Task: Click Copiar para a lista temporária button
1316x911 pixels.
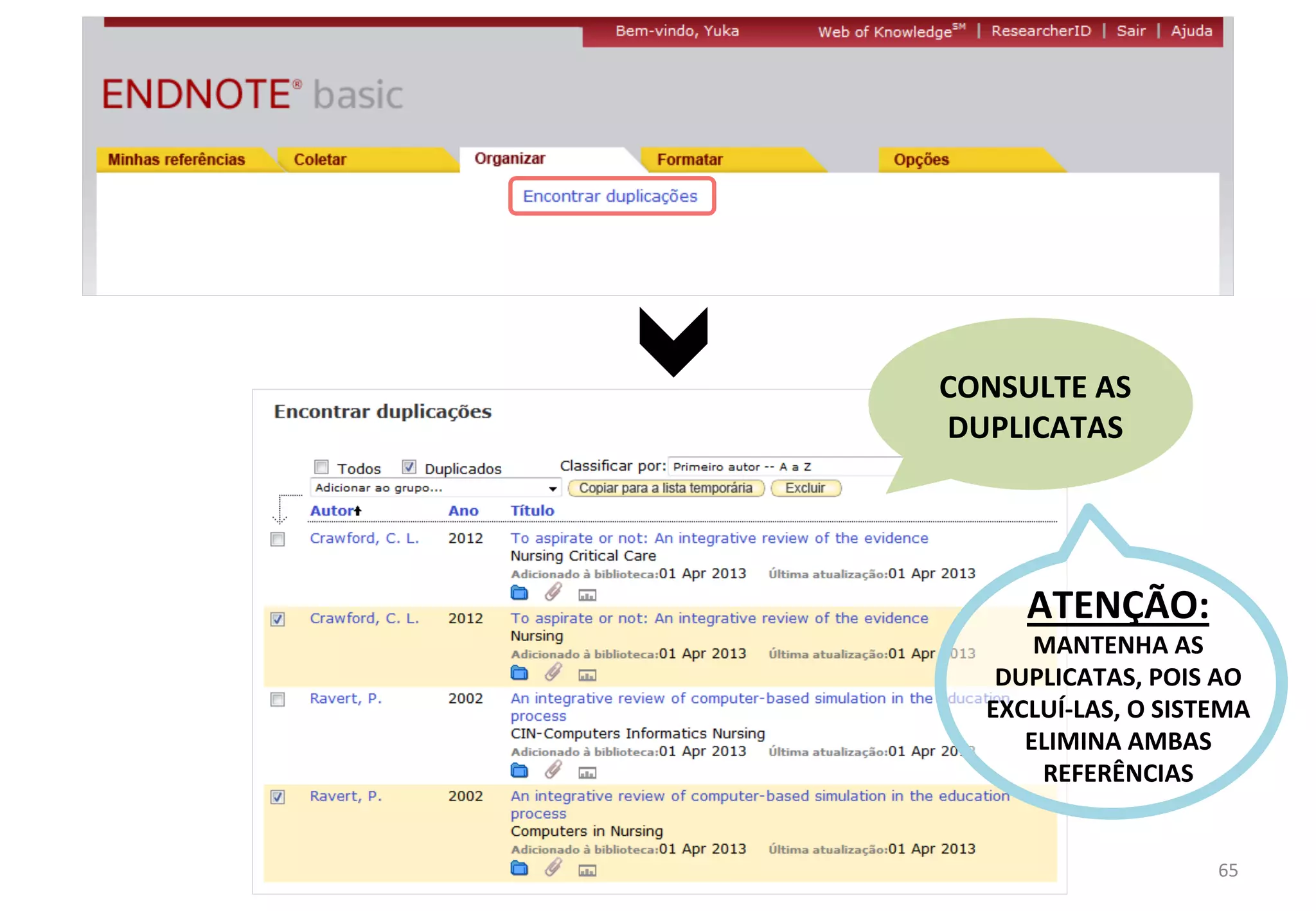Action: (x=666, y=488)
